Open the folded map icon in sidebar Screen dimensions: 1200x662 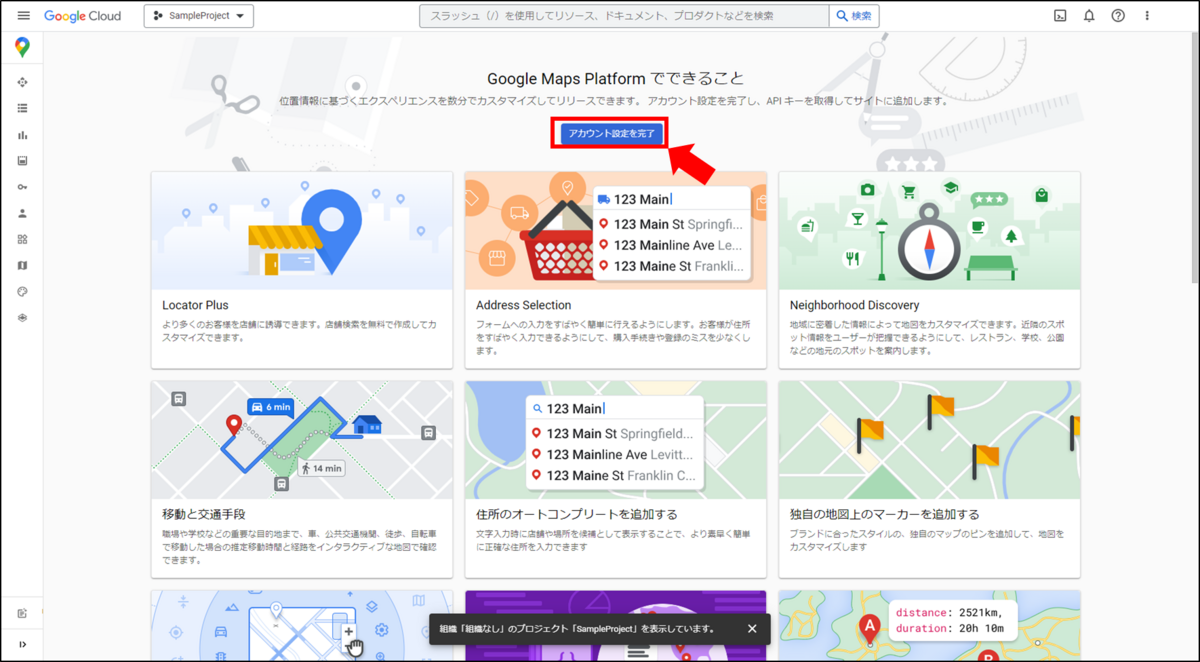coord(22,265)
